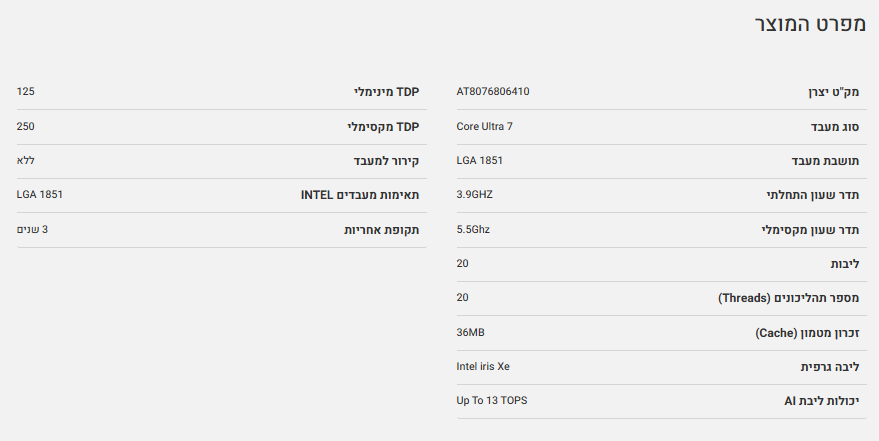Click the קירור למעבד label
The image size is (879, 441).
pyautogui.click(x=386, y=161)
